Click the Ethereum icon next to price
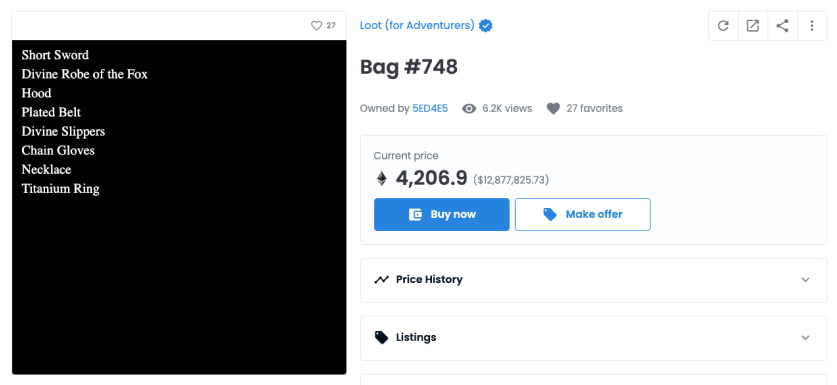This screenshot has height=385, width=837. coord(381,178)
